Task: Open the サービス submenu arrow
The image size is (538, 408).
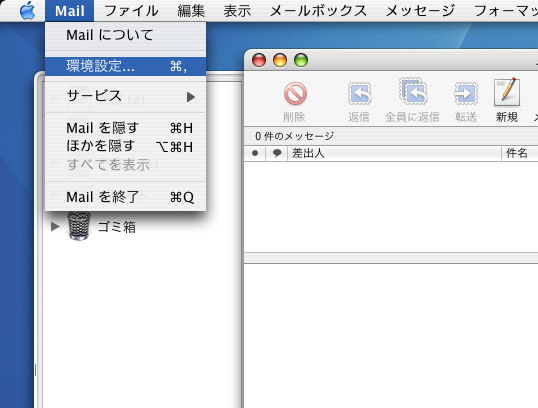Action: 191,97
